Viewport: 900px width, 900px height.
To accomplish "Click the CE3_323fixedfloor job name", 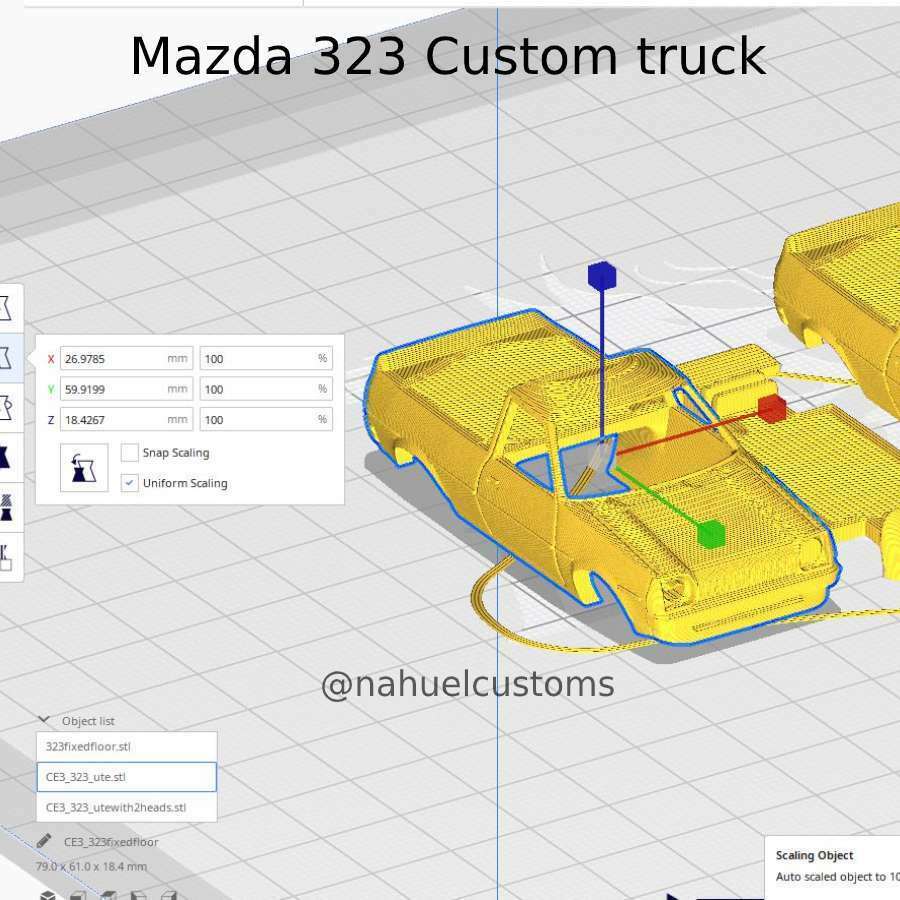I will pos(111,841).
